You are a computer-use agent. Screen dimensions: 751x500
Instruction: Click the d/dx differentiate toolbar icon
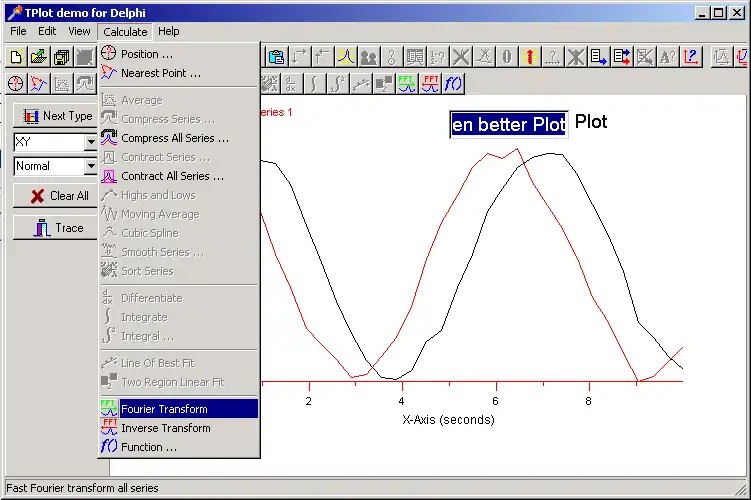tap(291, 84)
